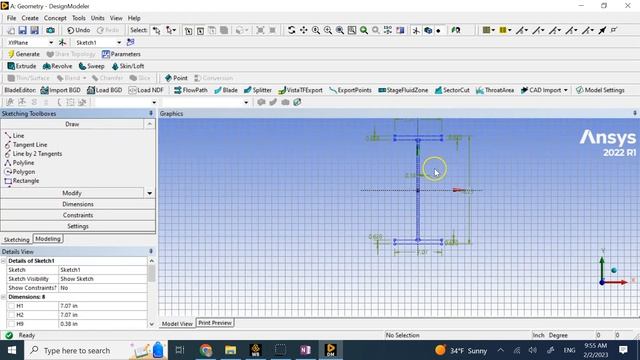Screen dimensions: 640x360
Task: Switch to the Modeling tab
Action: click(48, 239)
